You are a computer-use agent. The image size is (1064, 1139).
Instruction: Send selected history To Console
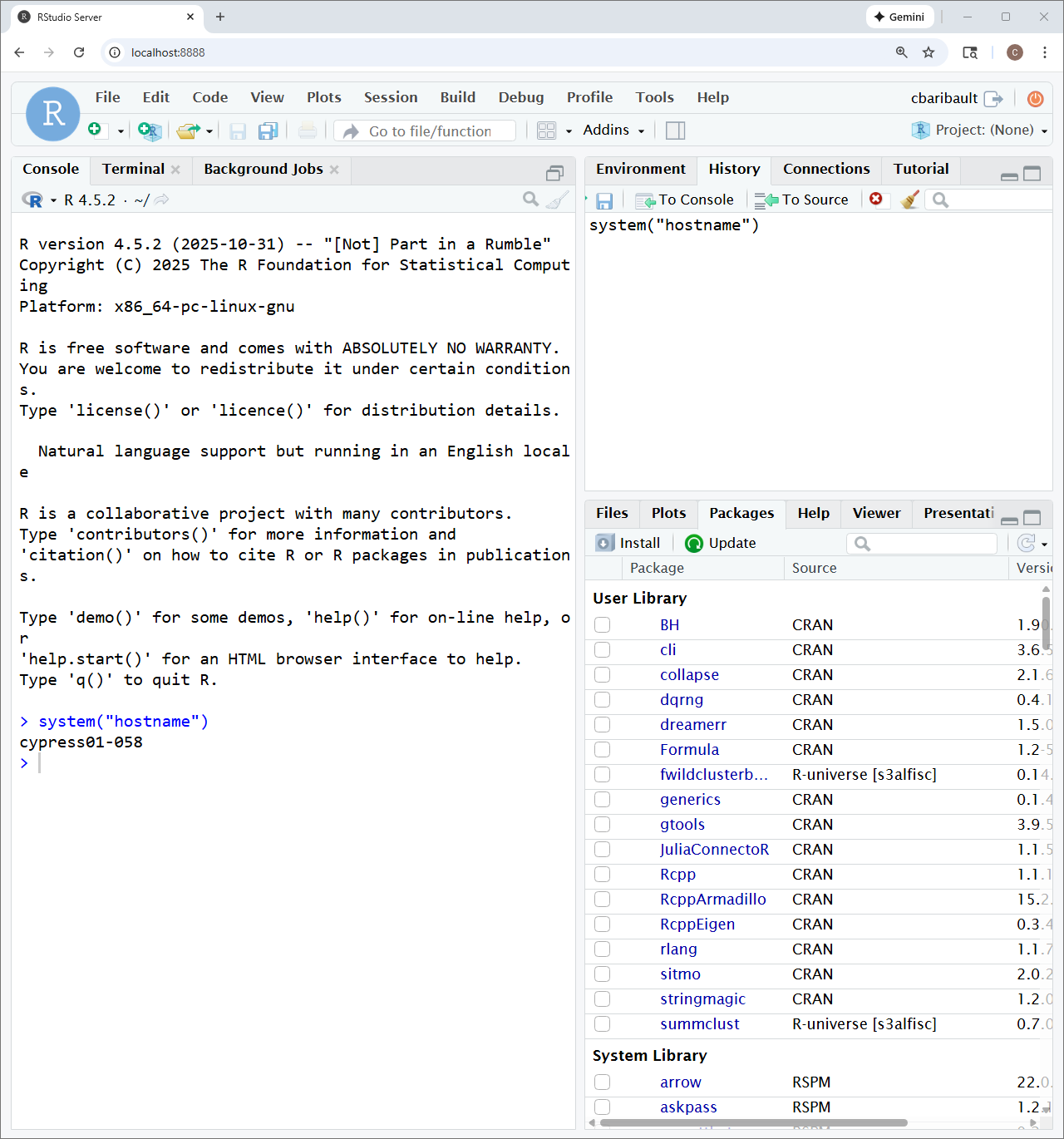click(x=685, y=200)
